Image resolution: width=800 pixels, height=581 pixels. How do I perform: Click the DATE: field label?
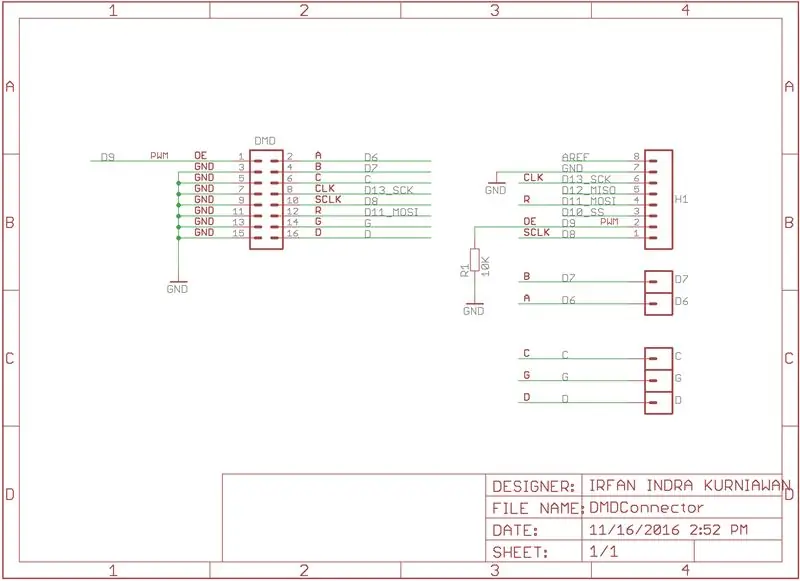coord(515,531)
